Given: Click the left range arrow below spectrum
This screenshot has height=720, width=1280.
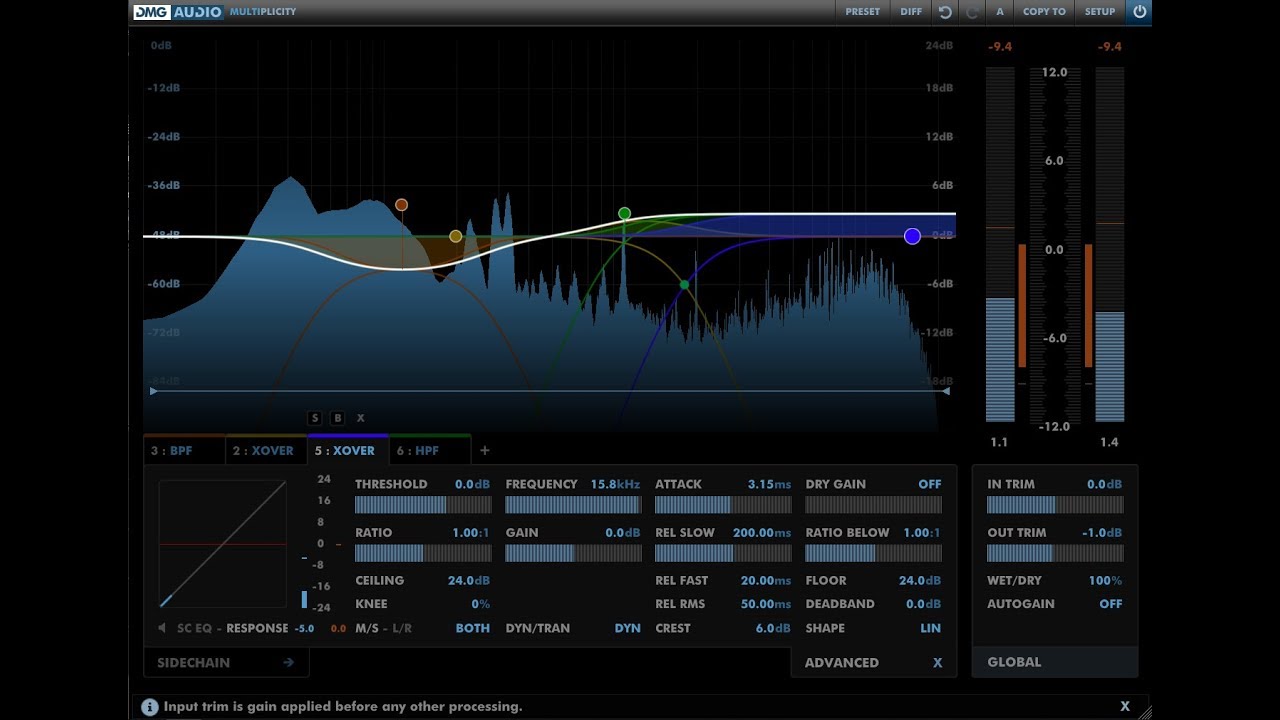Looking at the screenshot, I should point(153,391).
